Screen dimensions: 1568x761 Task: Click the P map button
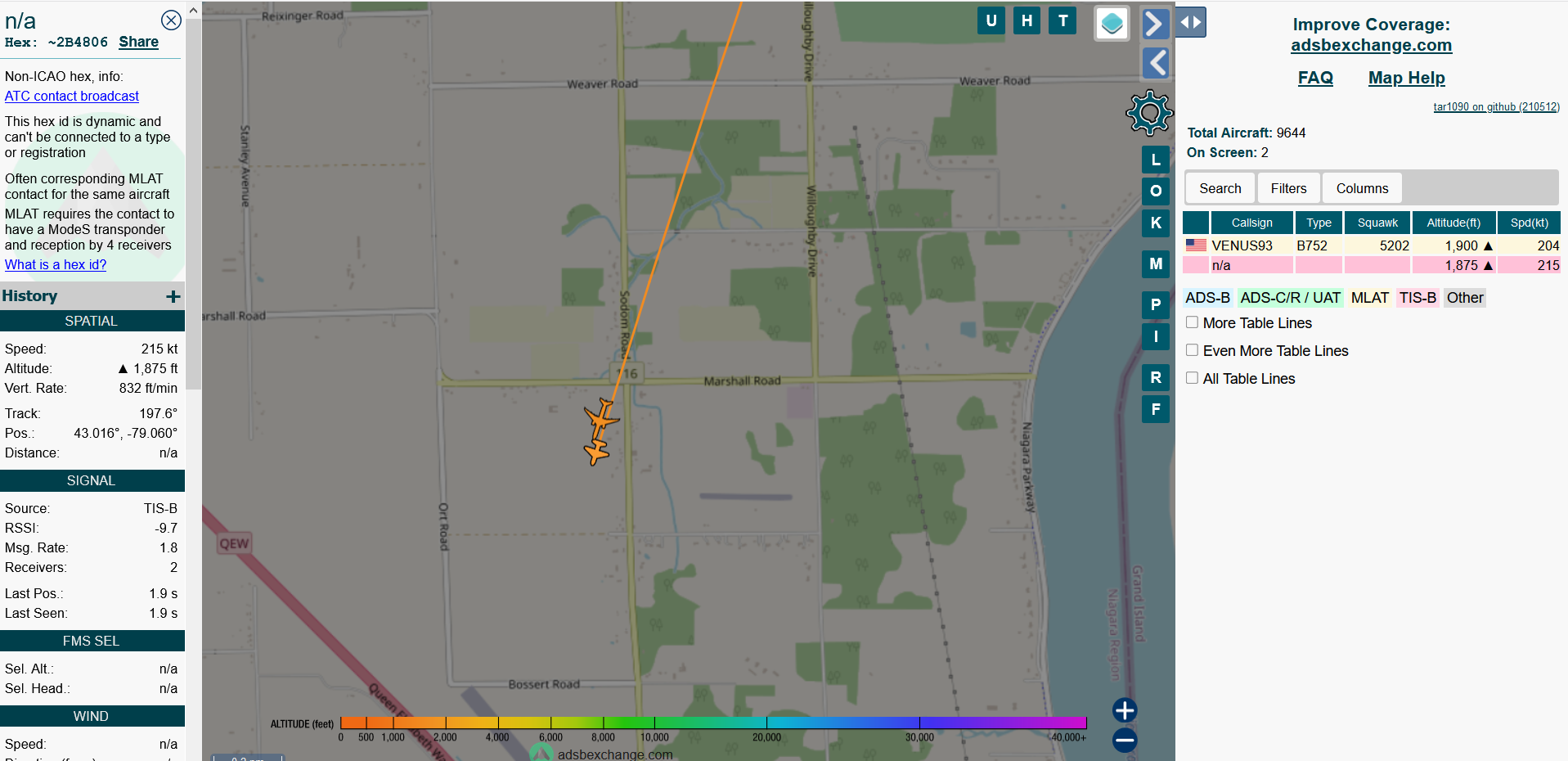[x=1155, y=304]
